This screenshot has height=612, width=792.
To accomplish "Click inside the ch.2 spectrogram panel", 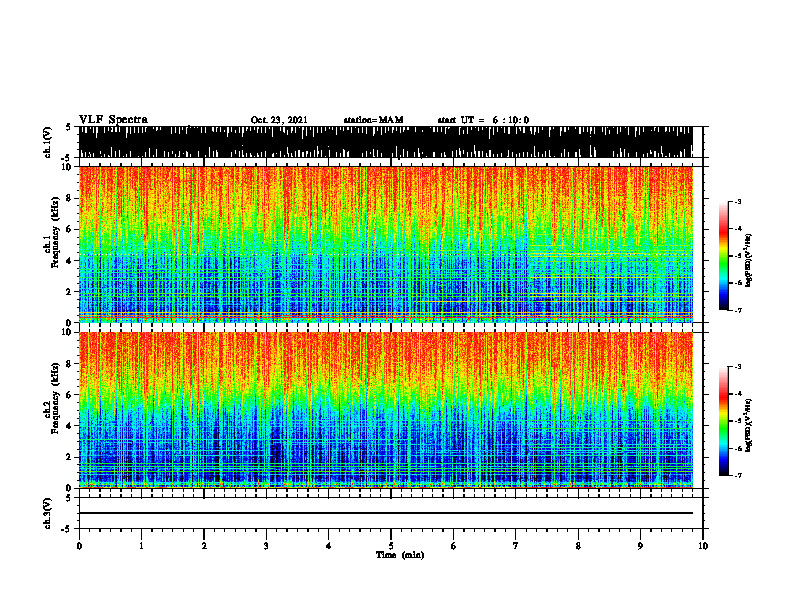I will point(385,410).
